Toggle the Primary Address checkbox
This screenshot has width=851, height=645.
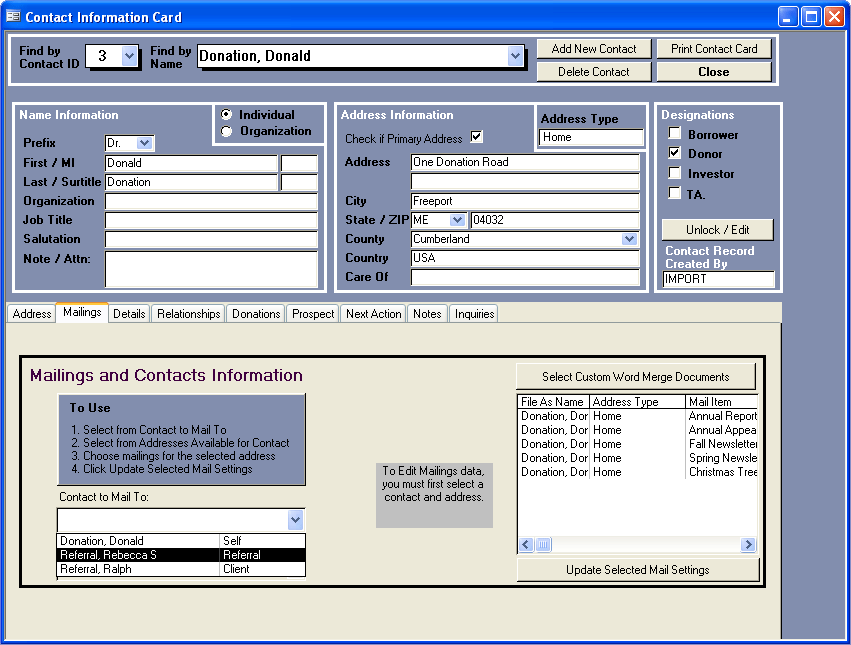click(x=476, y=138)
